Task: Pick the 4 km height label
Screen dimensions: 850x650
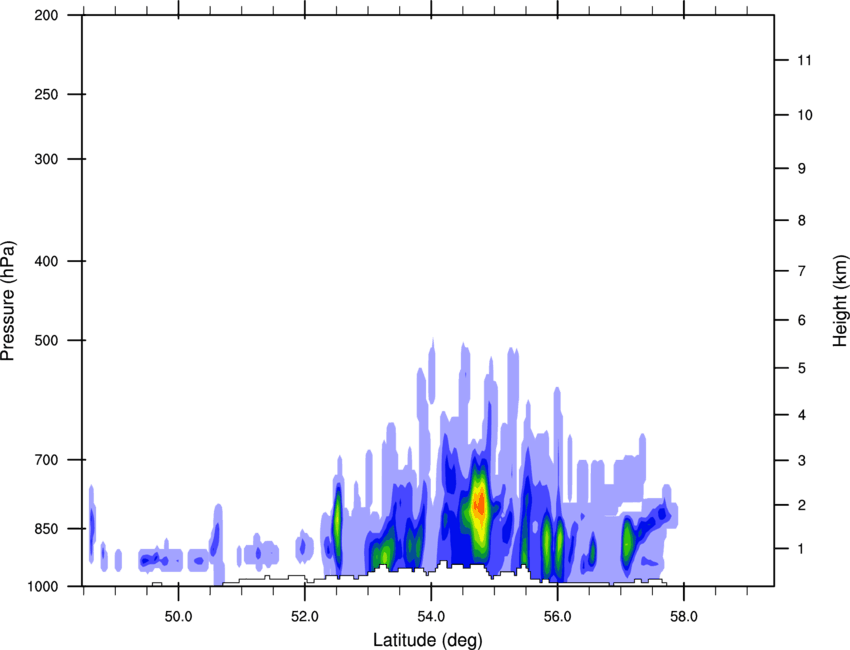Action: click(x=802, y=415)
